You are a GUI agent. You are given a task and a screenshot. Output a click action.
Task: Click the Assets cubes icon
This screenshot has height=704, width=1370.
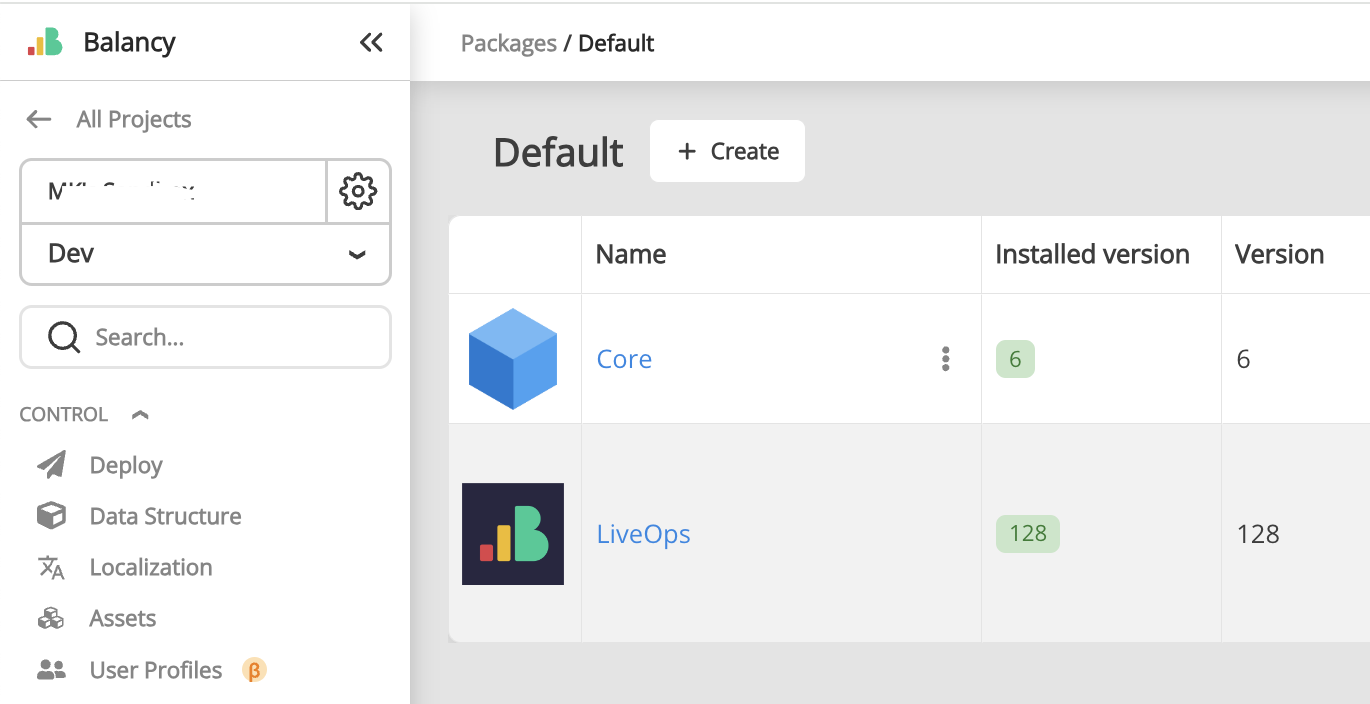(51, 618)
